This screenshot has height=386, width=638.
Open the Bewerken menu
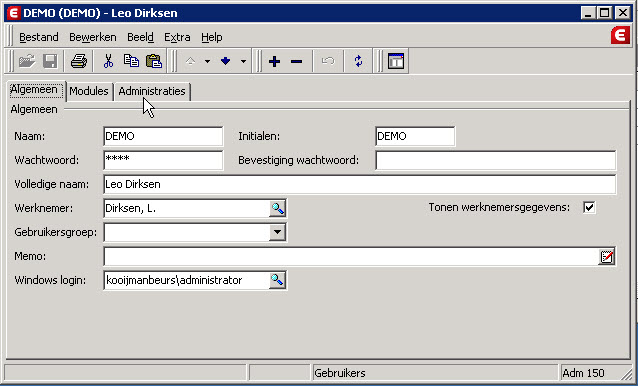click(x=93, y=37)
